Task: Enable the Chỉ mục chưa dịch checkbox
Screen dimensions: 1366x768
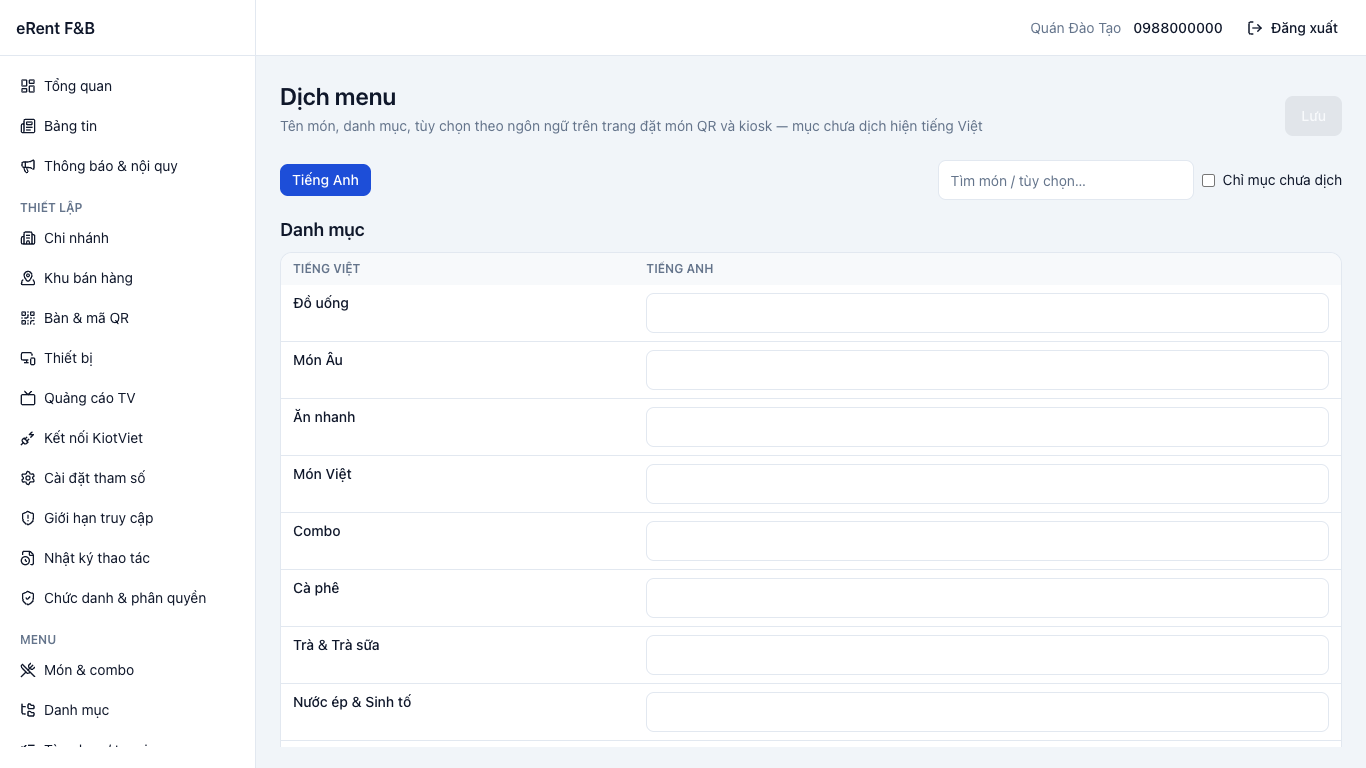Action: click(x=1208, y=181)
